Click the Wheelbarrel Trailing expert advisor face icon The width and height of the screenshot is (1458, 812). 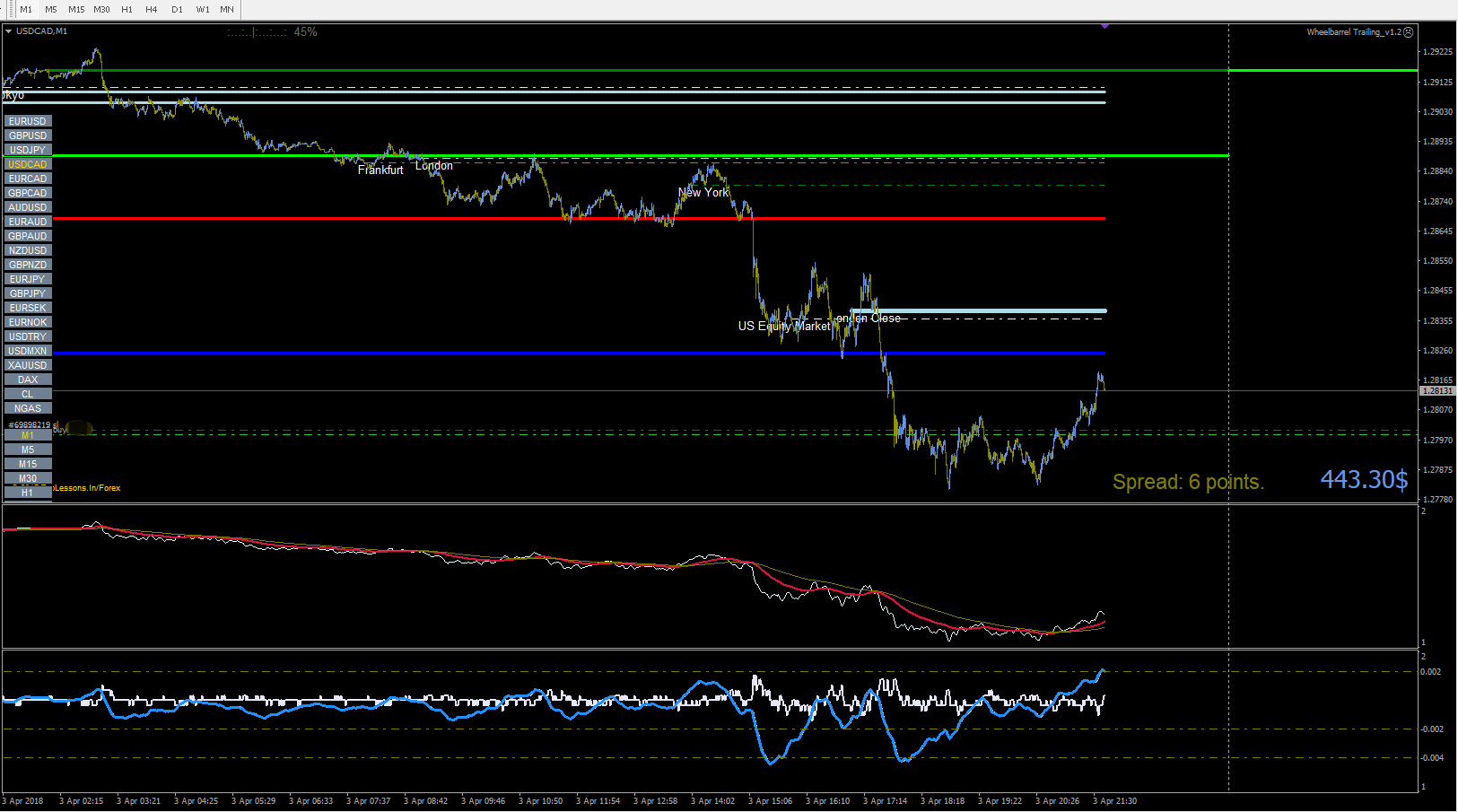(1409, 32)
